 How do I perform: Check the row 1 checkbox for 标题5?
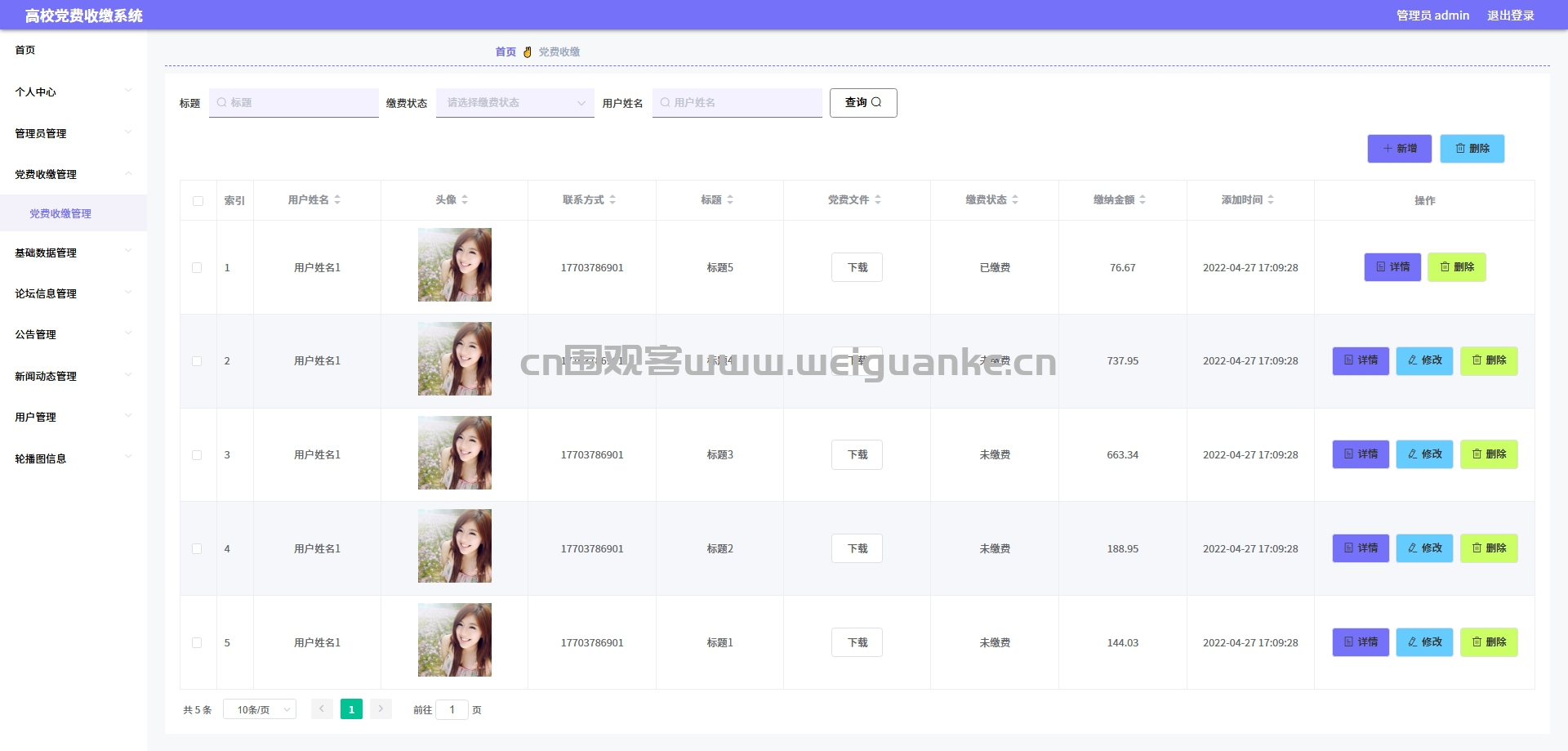coord(197,267)
